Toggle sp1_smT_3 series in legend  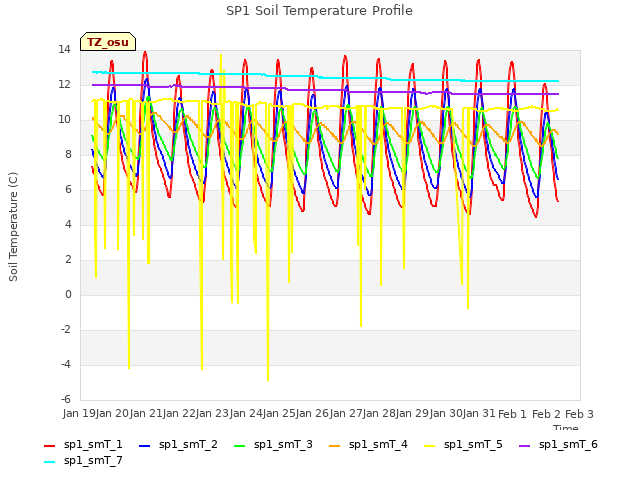coord(273,444)
